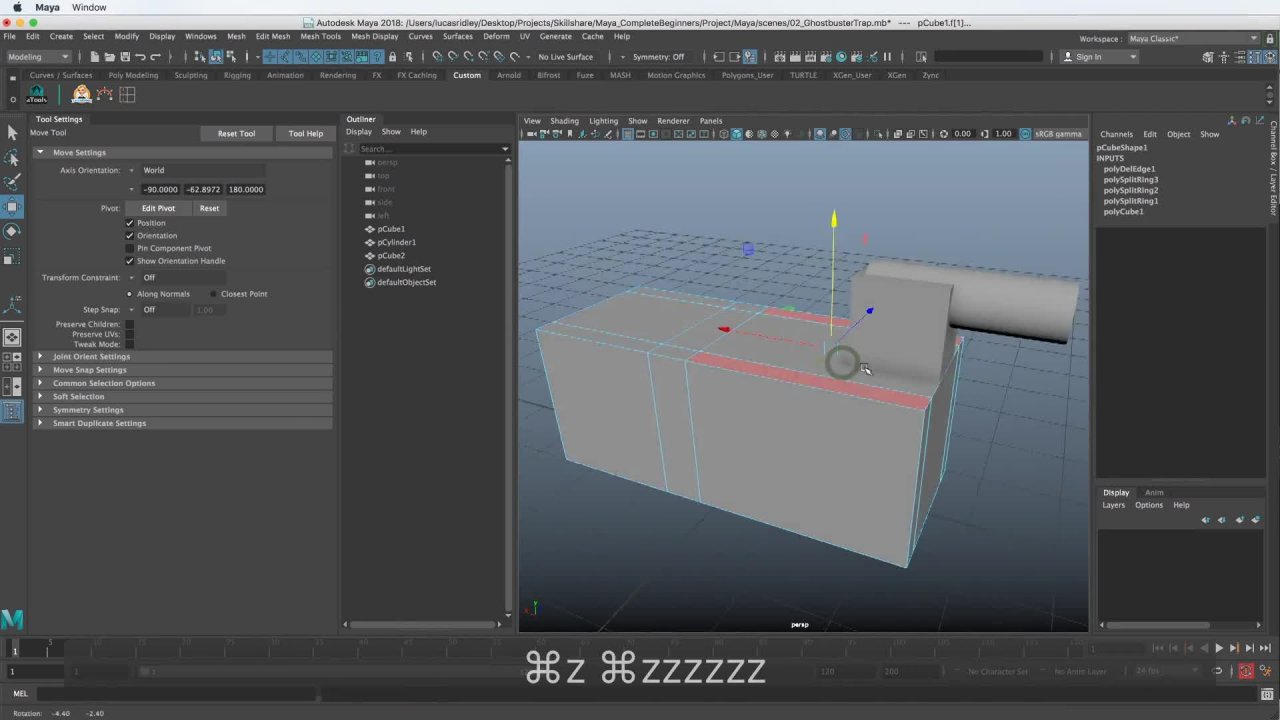This screenshot has height=720, width=1280.
Task: Click the Sign In account icon
Action: (1068, 57)
